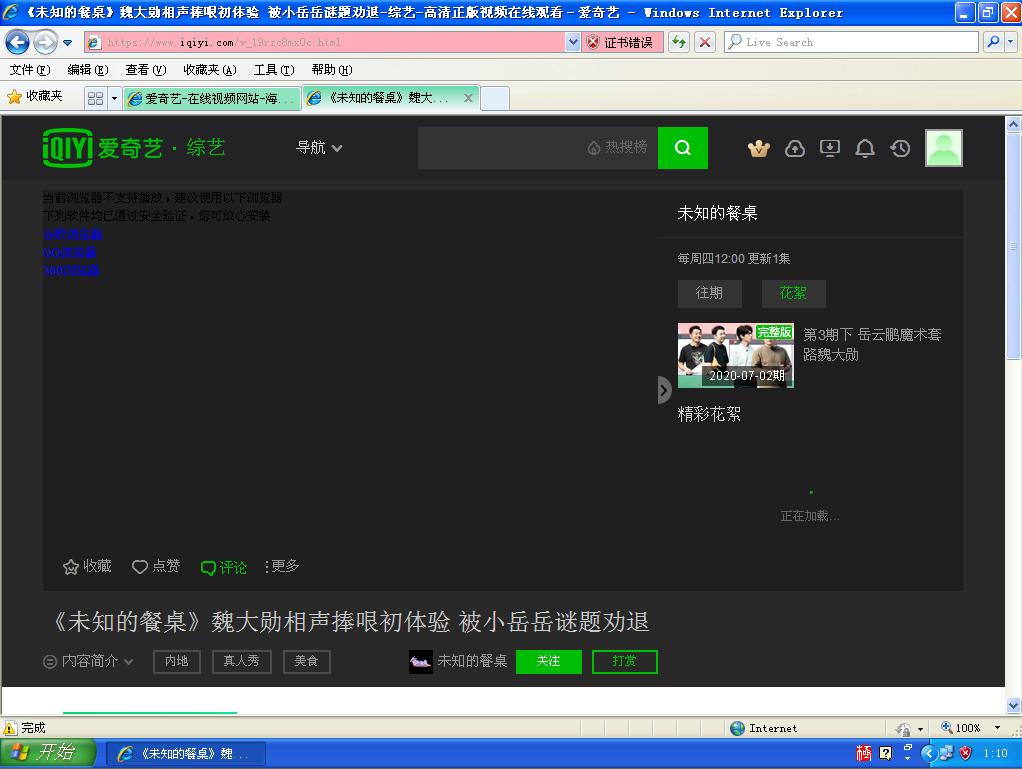The image size is (1022, 769).
Task: Select the 往期 past episodes tab
Action: coord(709,293)
